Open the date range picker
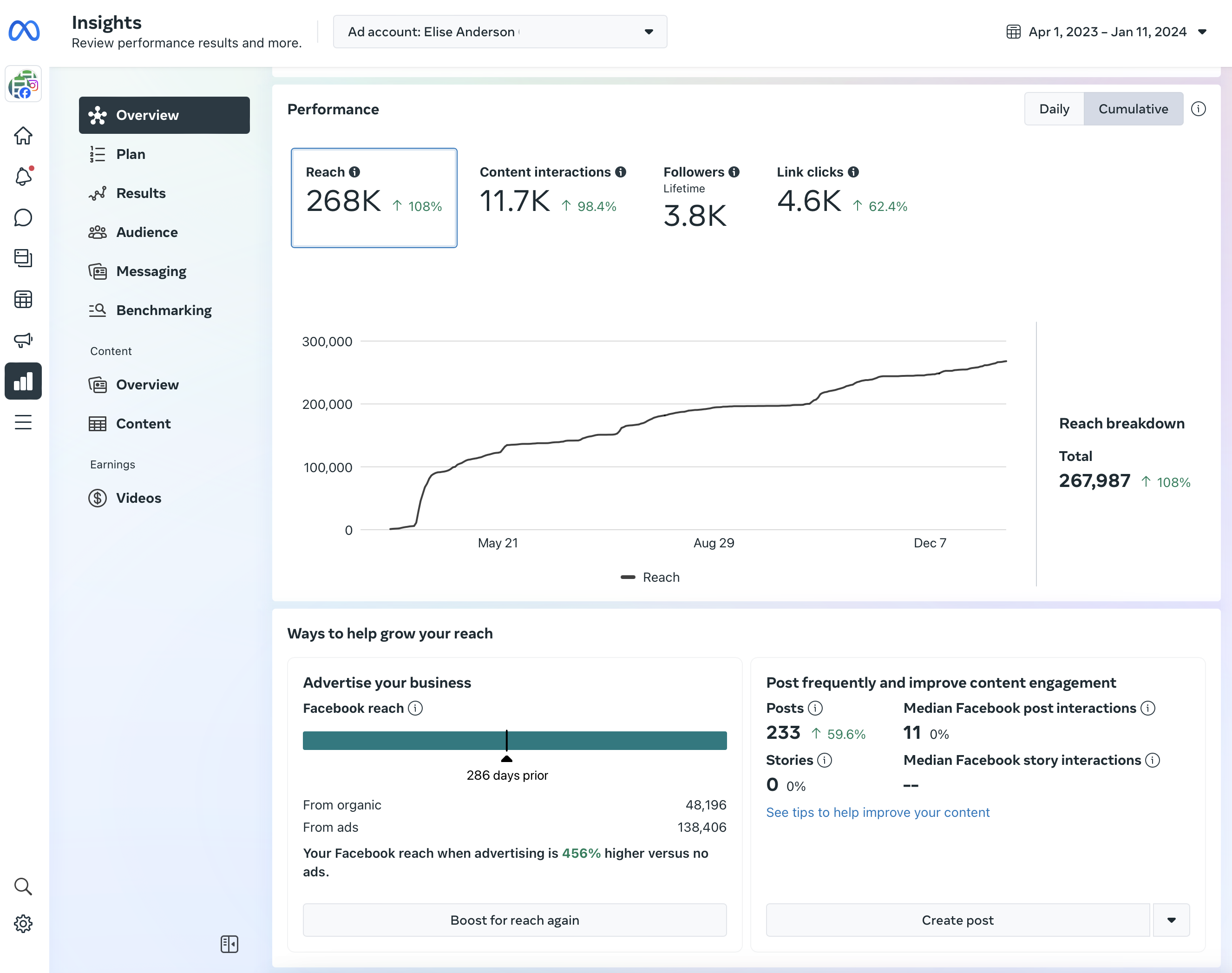 tap(1106, 32)
